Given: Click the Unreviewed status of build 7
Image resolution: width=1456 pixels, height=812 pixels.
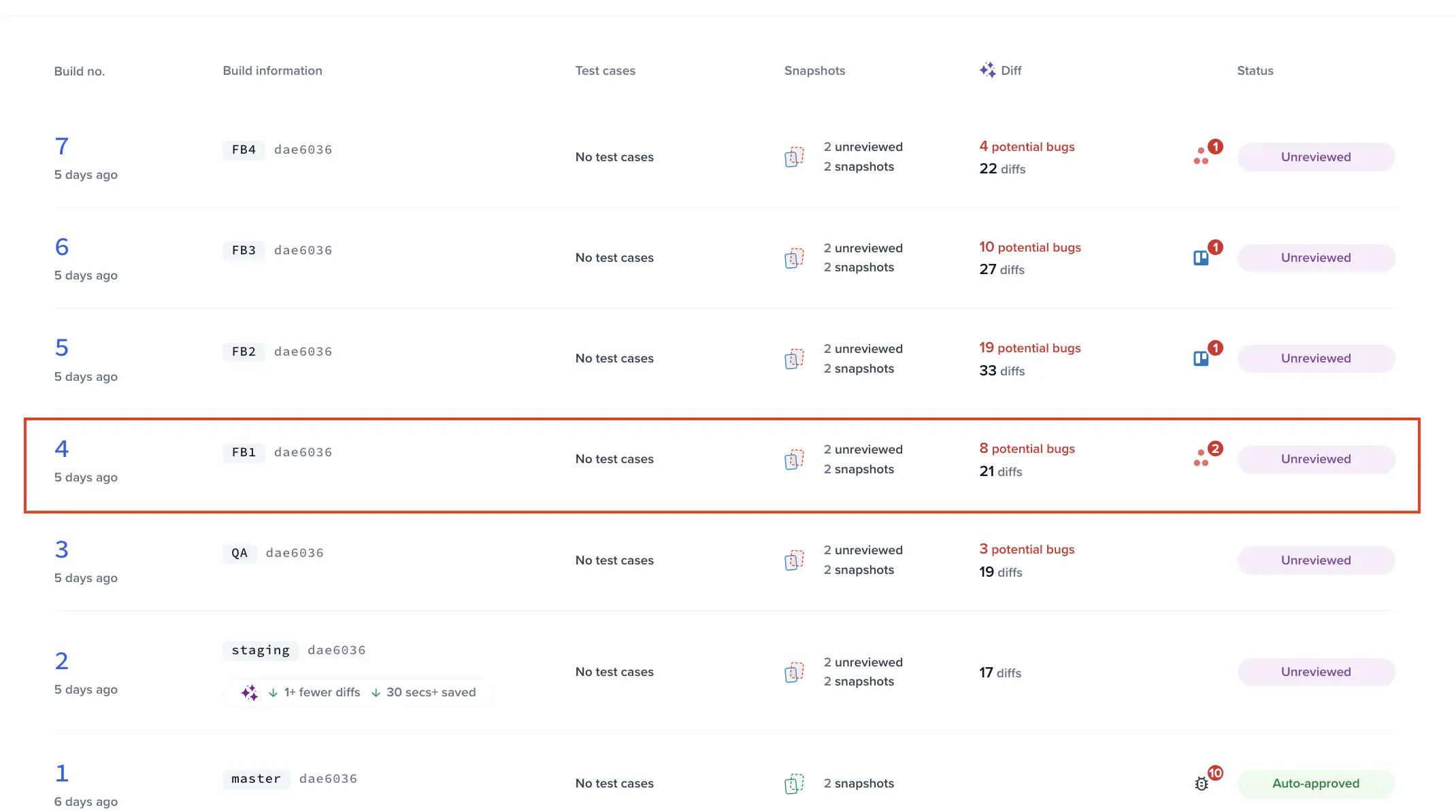Looking at the screenshot, I should coord(1316,157).
